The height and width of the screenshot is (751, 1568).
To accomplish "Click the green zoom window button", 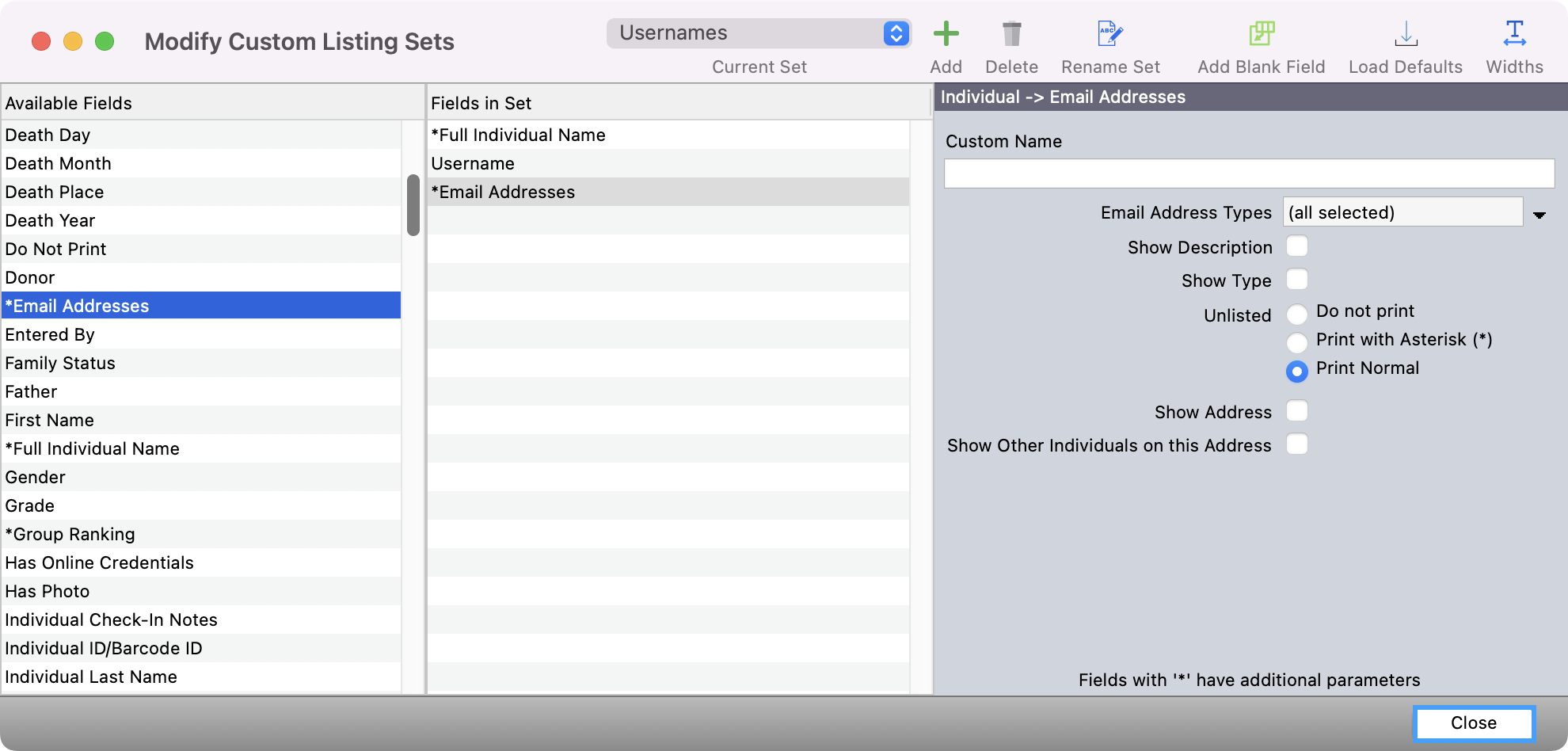I will [105, 41].
